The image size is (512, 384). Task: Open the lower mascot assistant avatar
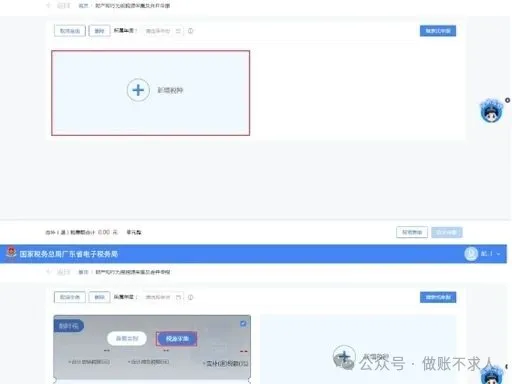492,375
